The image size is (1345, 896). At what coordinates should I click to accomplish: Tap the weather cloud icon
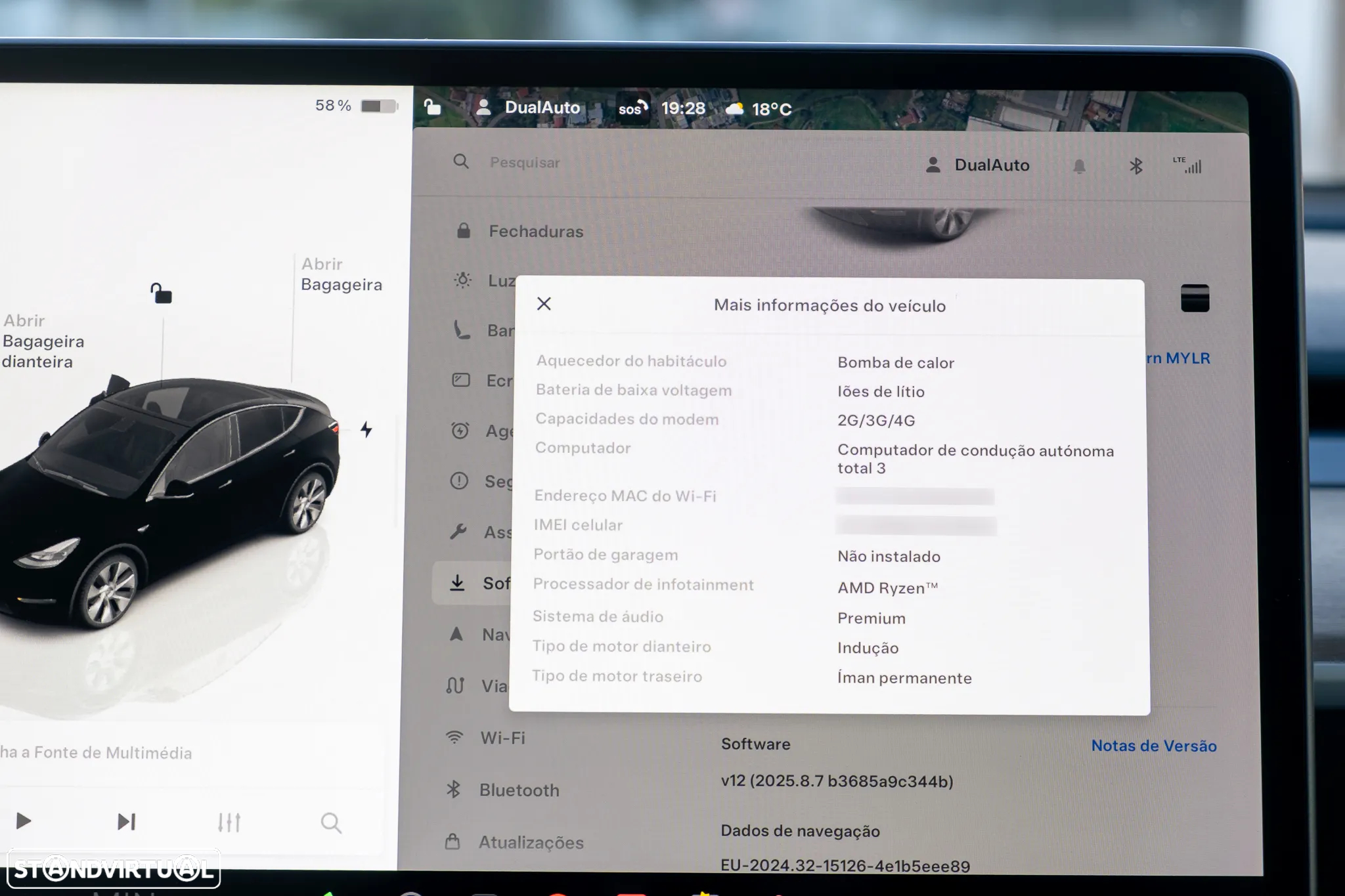(x=735, y=108)
